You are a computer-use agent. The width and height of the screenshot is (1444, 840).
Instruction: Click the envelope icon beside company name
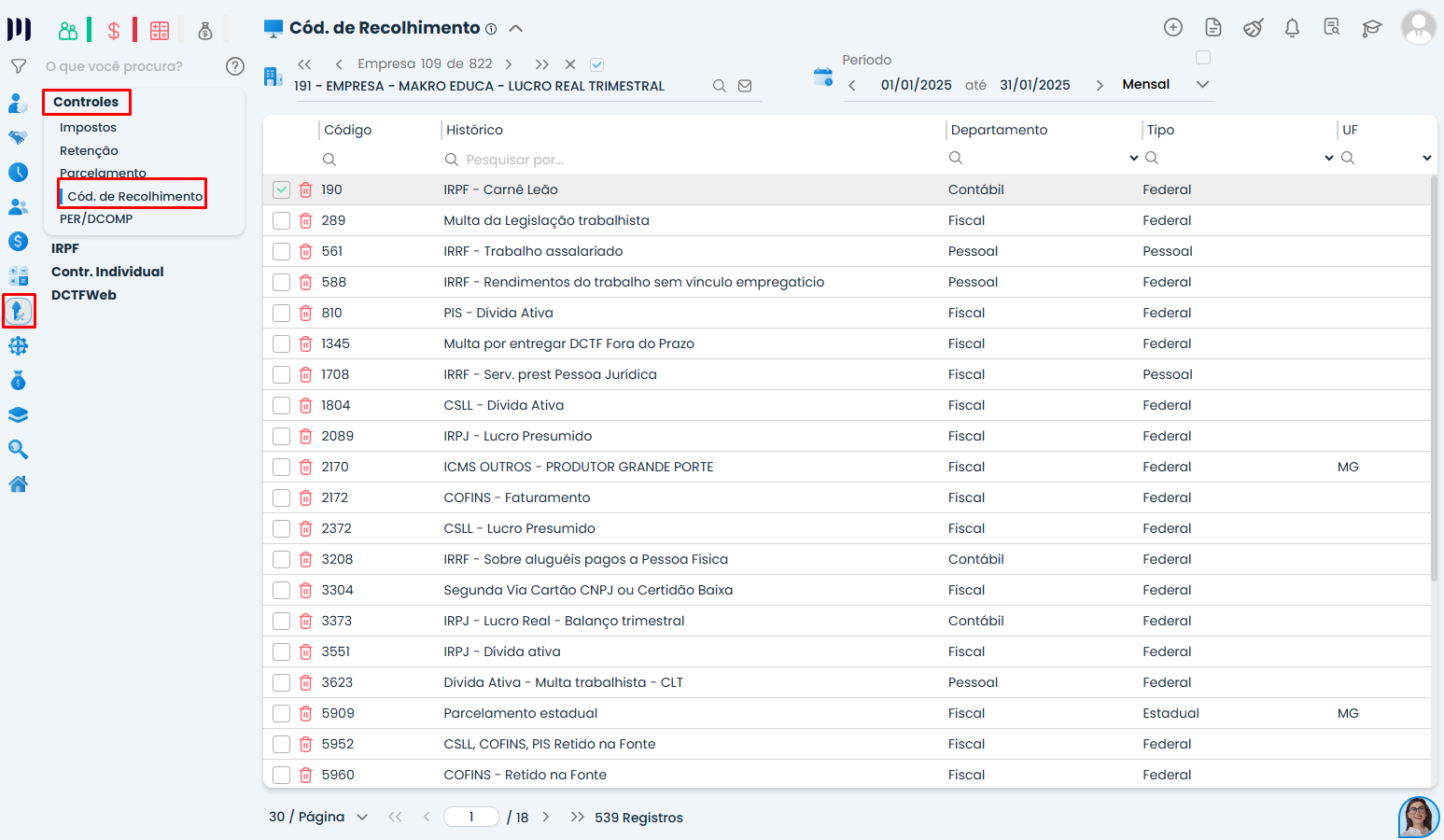point(745,86)
